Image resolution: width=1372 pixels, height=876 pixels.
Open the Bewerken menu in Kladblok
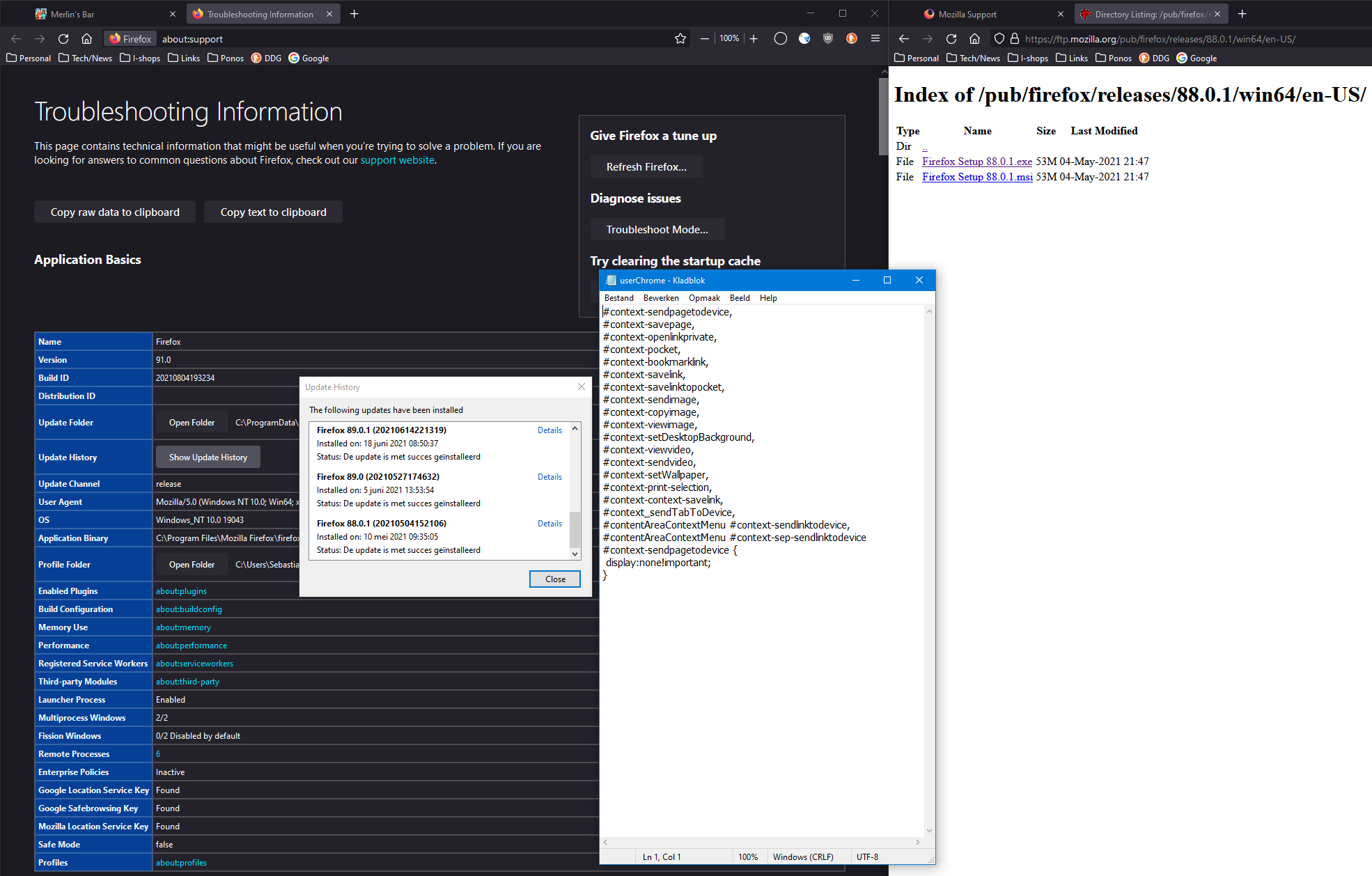pyautogui.click(x=661, y=298)
